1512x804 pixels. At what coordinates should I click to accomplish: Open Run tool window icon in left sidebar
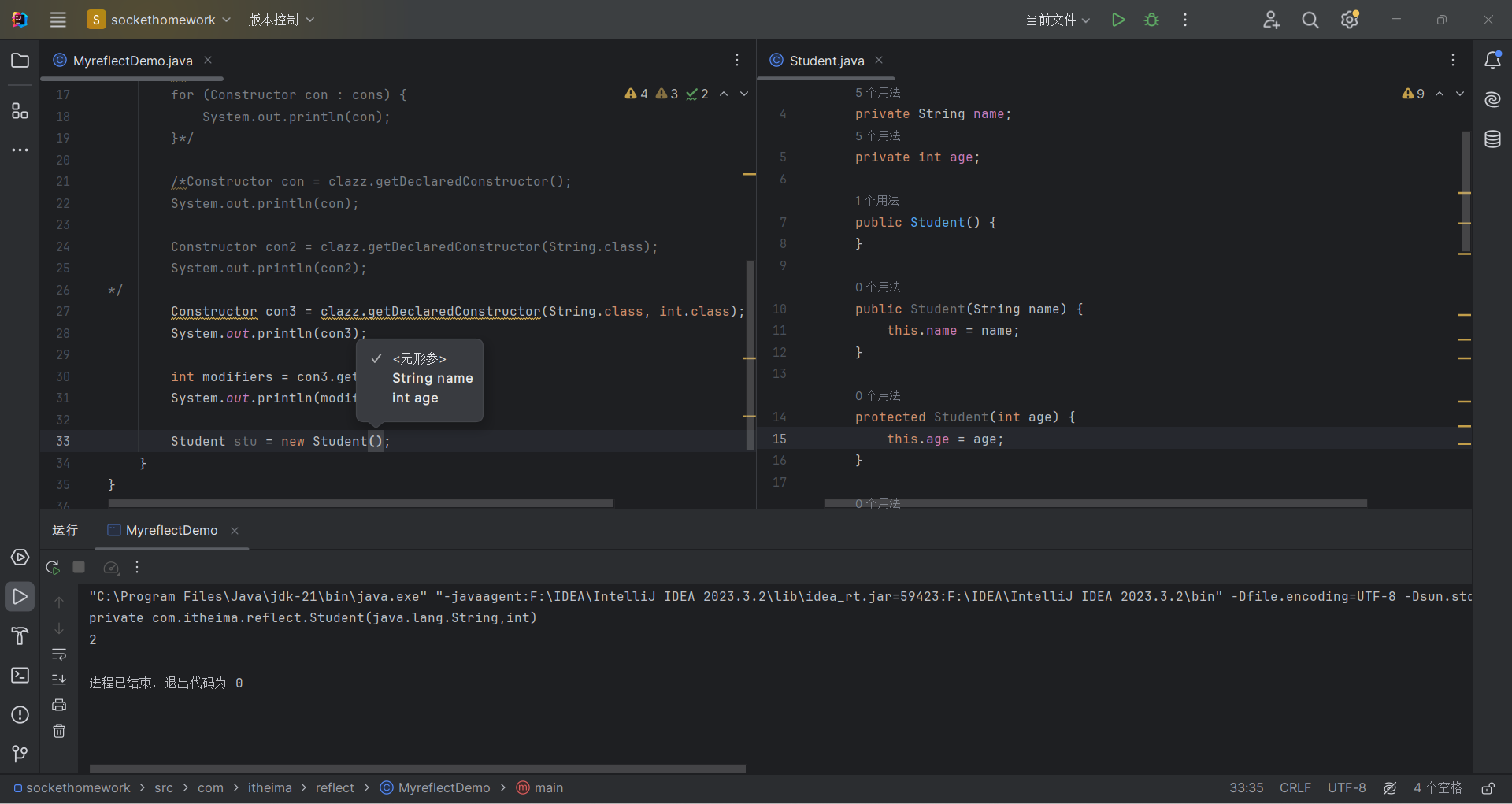pos(20,597)
